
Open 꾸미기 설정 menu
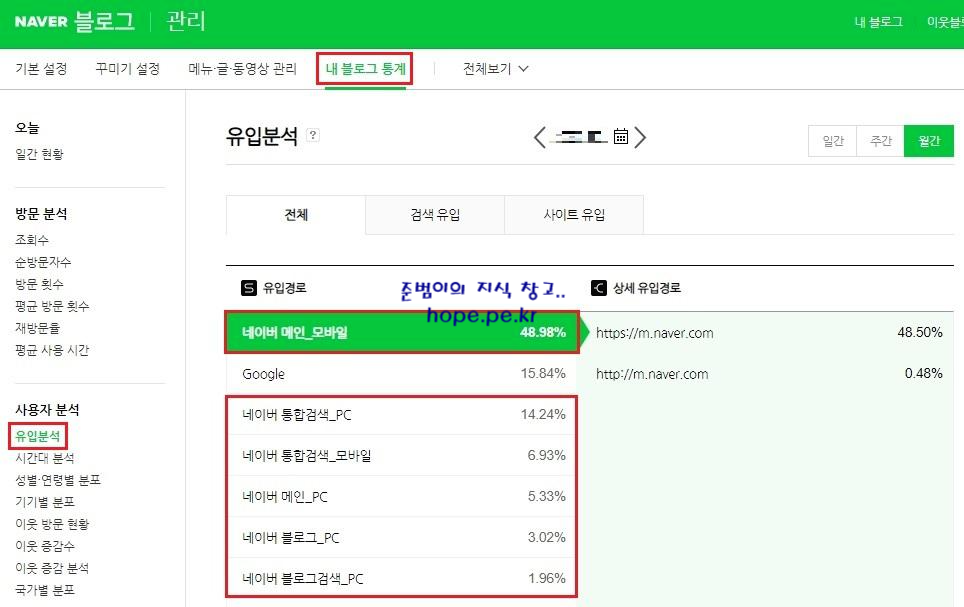pos(128,69)
